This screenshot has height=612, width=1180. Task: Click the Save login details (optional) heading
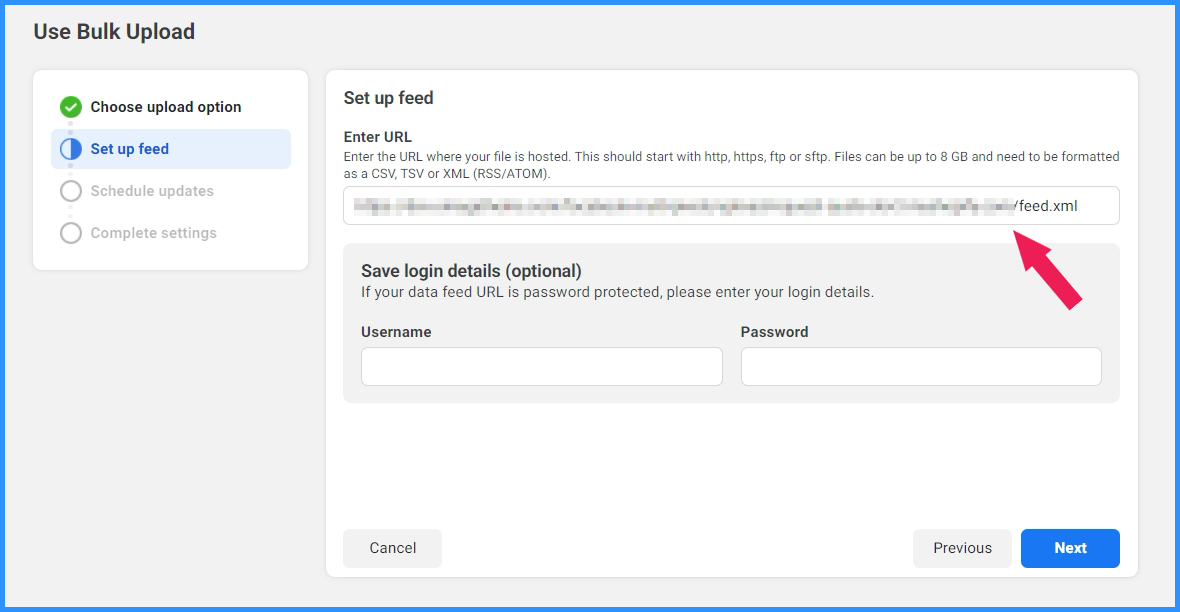coord(471,271)
